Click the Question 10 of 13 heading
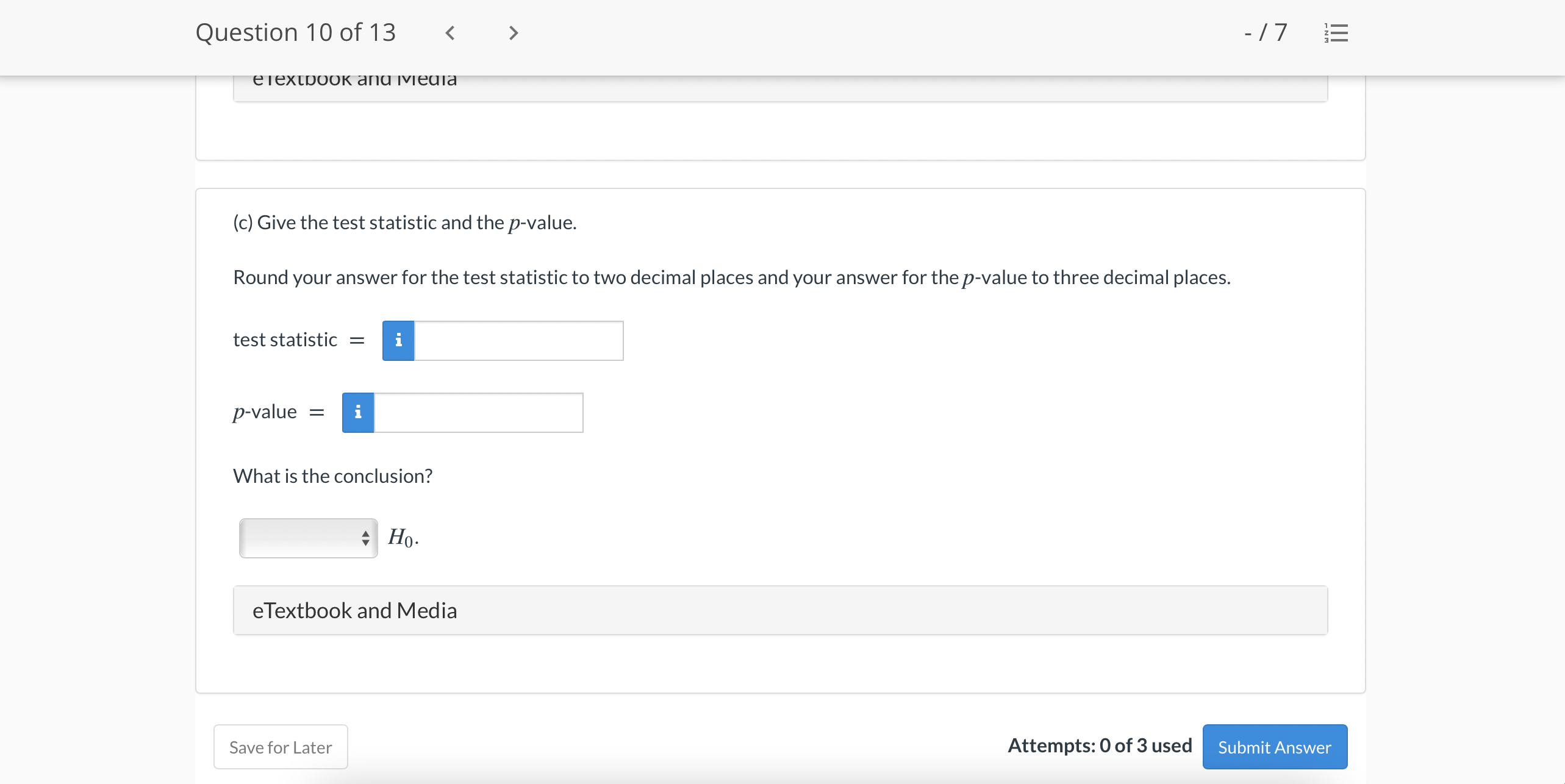 296,33
